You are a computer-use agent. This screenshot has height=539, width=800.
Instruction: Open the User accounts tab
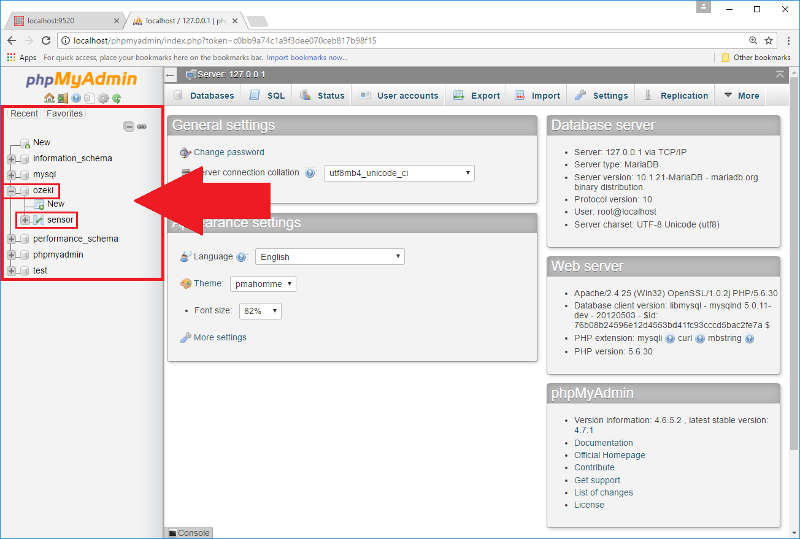click(398, 95)
